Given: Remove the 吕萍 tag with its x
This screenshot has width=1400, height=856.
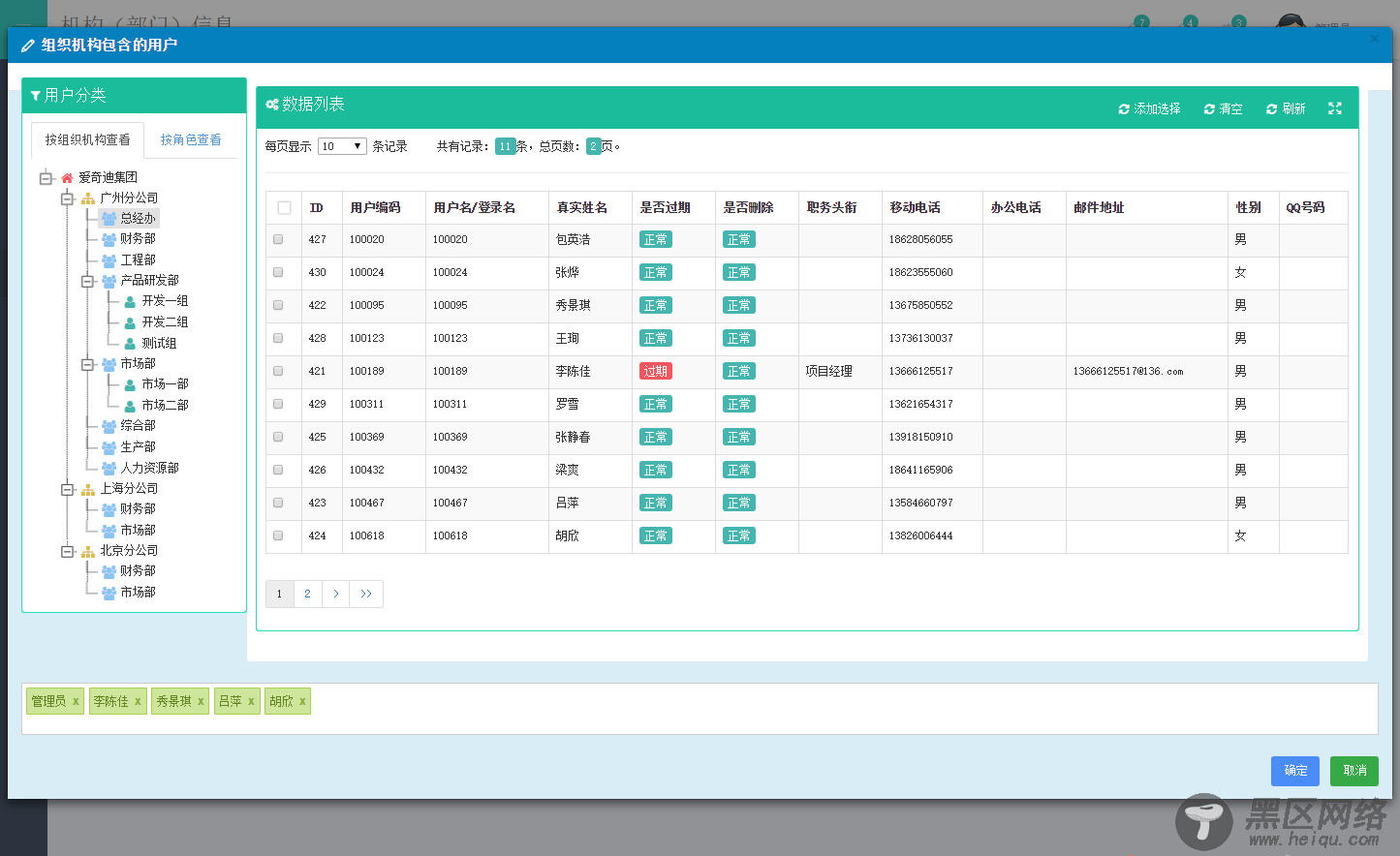Looking at the screenshot, I should pyautogui.click(x=251, y=702).
